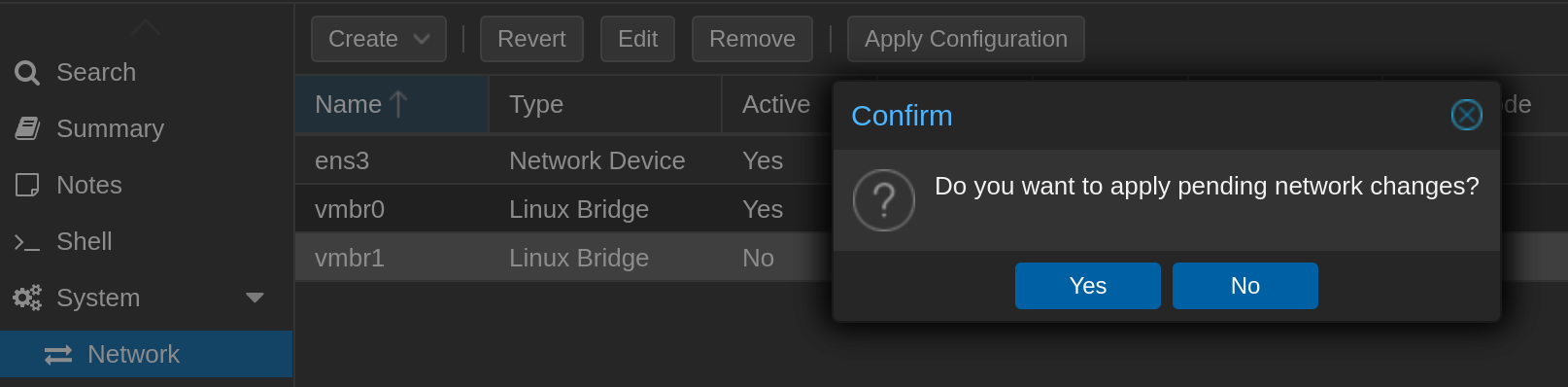Decline network changes with No
The width and height of the screenshot is (1568, 387).
tap(1245, 286)
